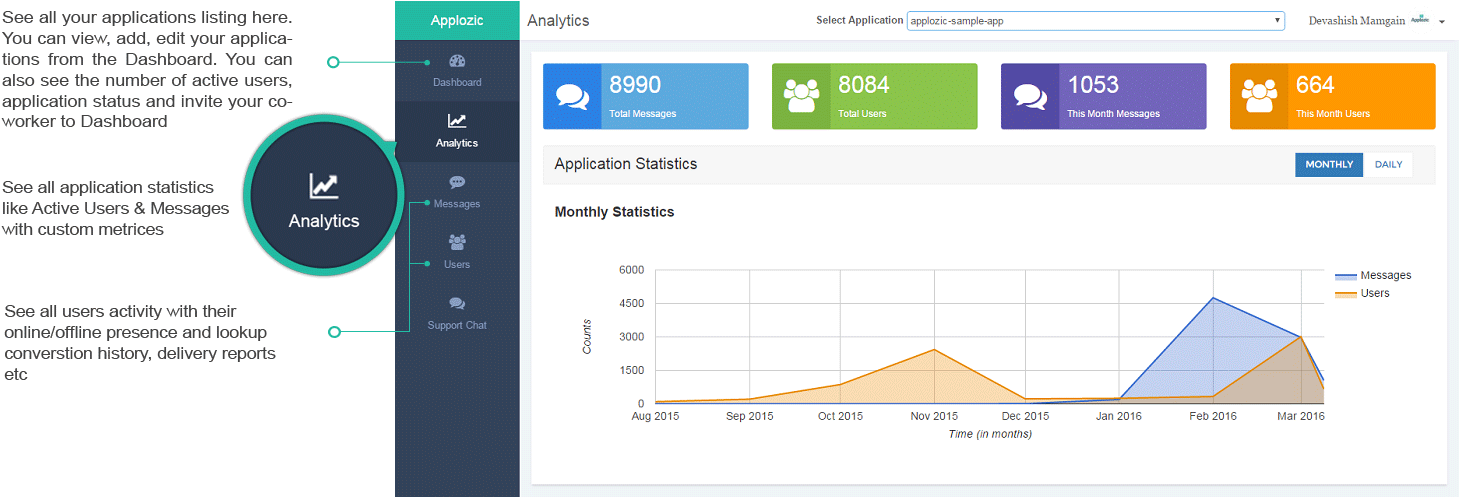Switch to MONTHLY statistics view
The width and height of the screenshot is (1459, 497).
[1329, 165]
